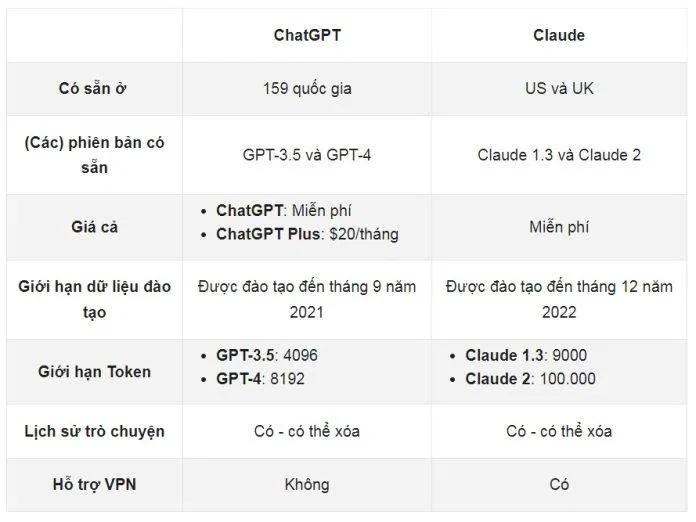Click the "tháng 9 năm 2021" training cell
This screenshot has height=522, width=696.
point(306,299)
